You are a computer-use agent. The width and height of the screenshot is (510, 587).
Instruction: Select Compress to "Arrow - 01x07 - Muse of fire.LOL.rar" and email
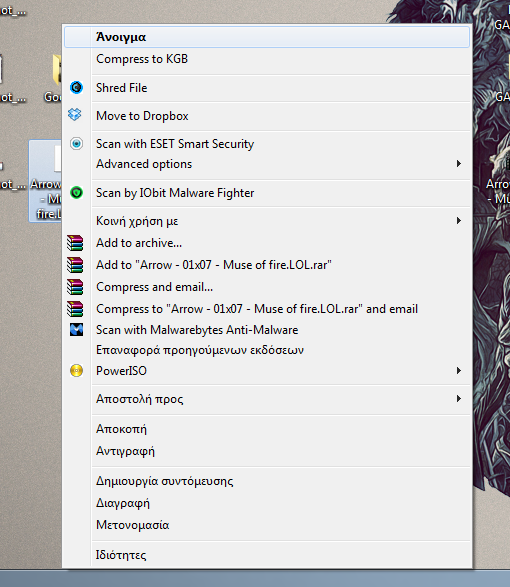267,309
